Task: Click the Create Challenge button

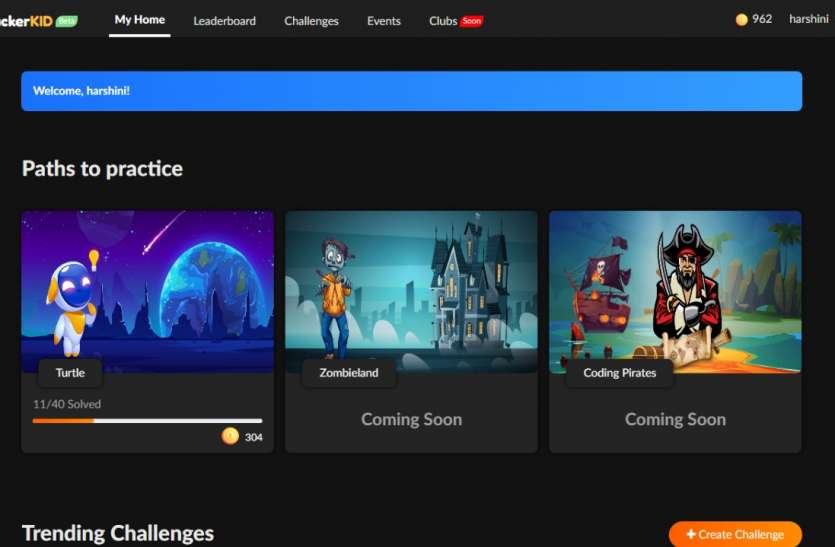Action: pyautogui.click(x=735, y=534)
